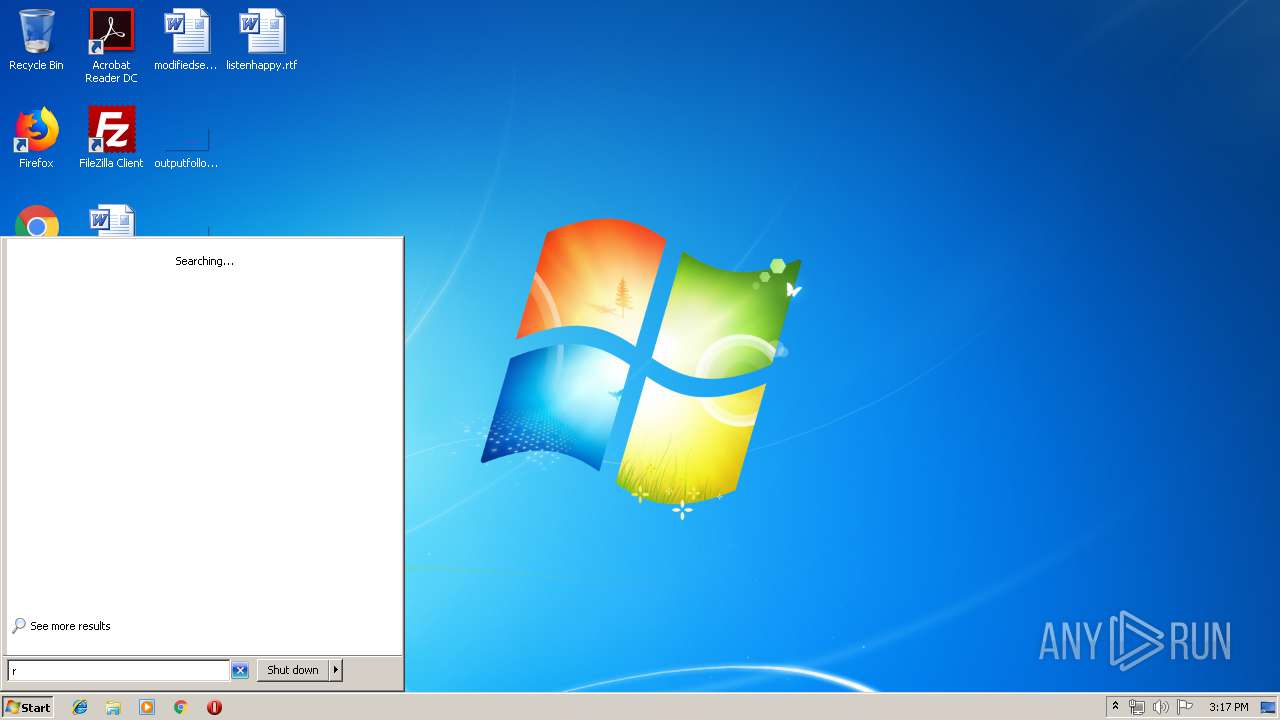
Task: Open the network tray icon
Action: click(x=1137, y=707)
